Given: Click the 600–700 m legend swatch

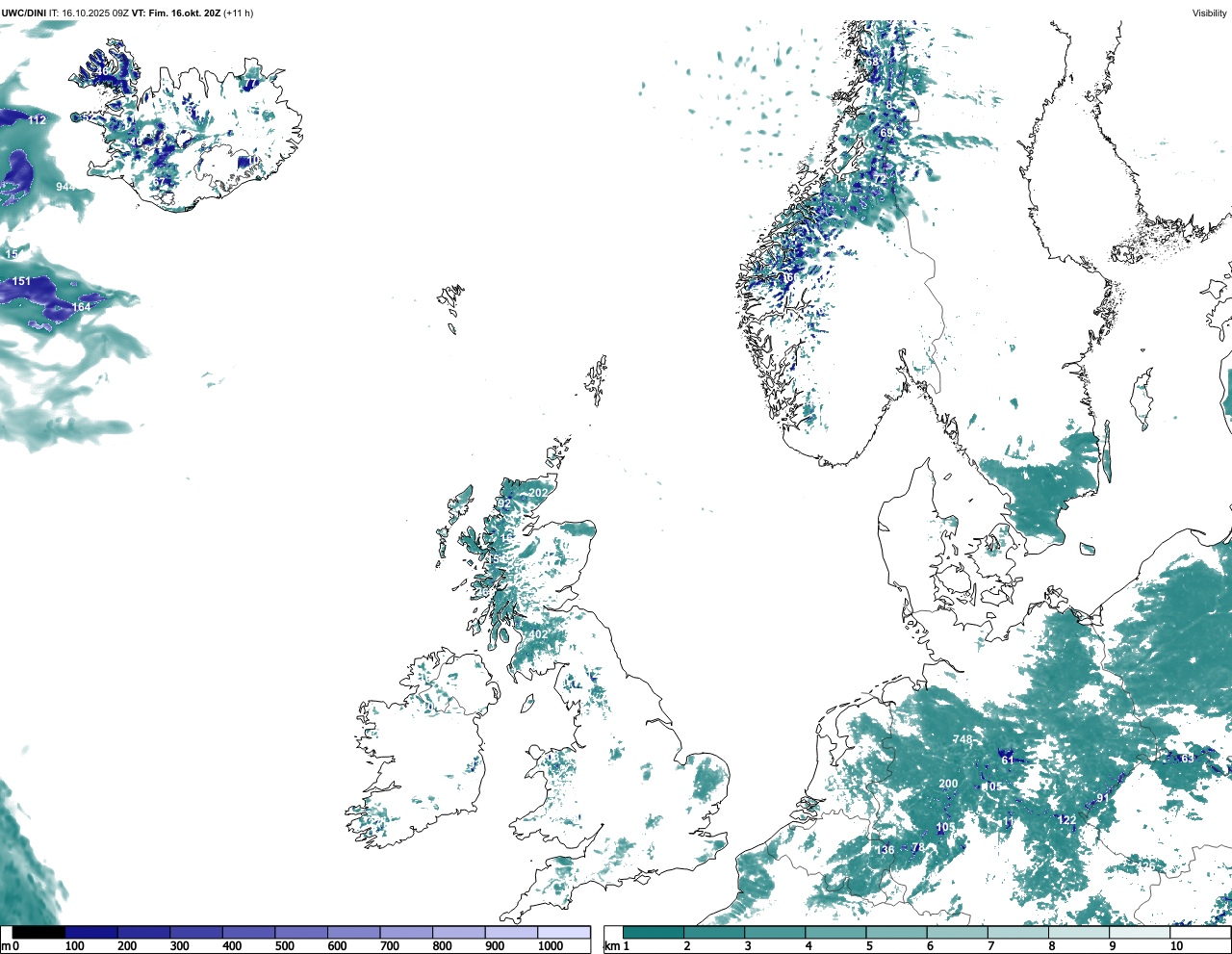Looking at the screenshot, I should [x=354, y=932].
